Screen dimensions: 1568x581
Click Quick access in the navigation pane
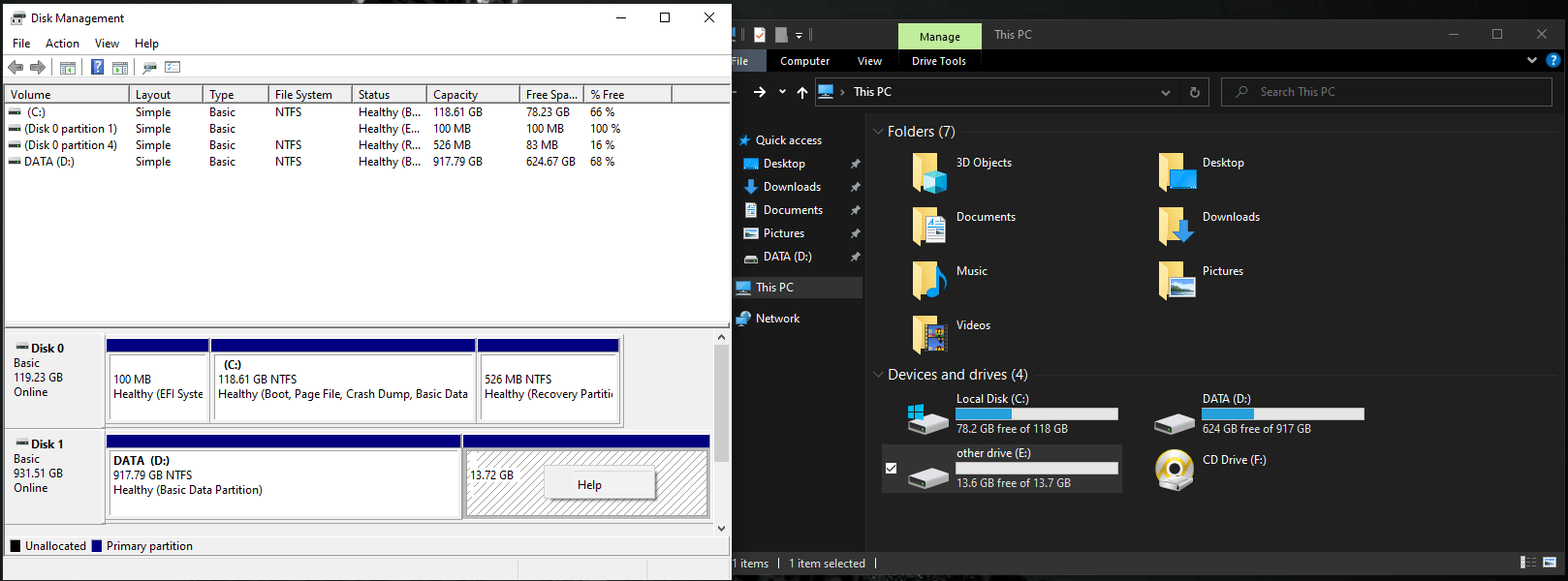click(788, 140)
